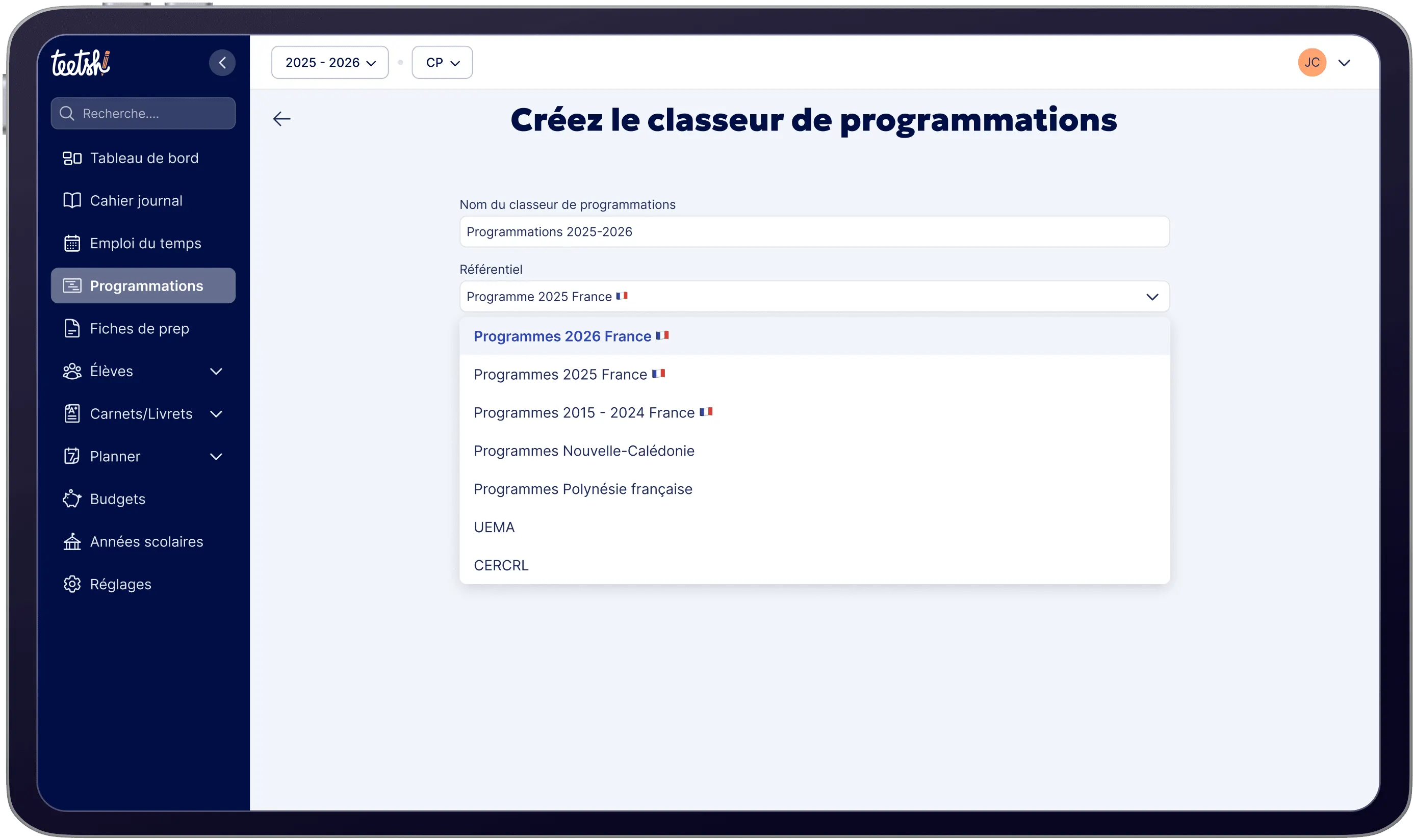The width and height of the screenshot is (1413, 840).
Task: Collapse the sidebar with the chevron button
Action: [x=222, y=62]
